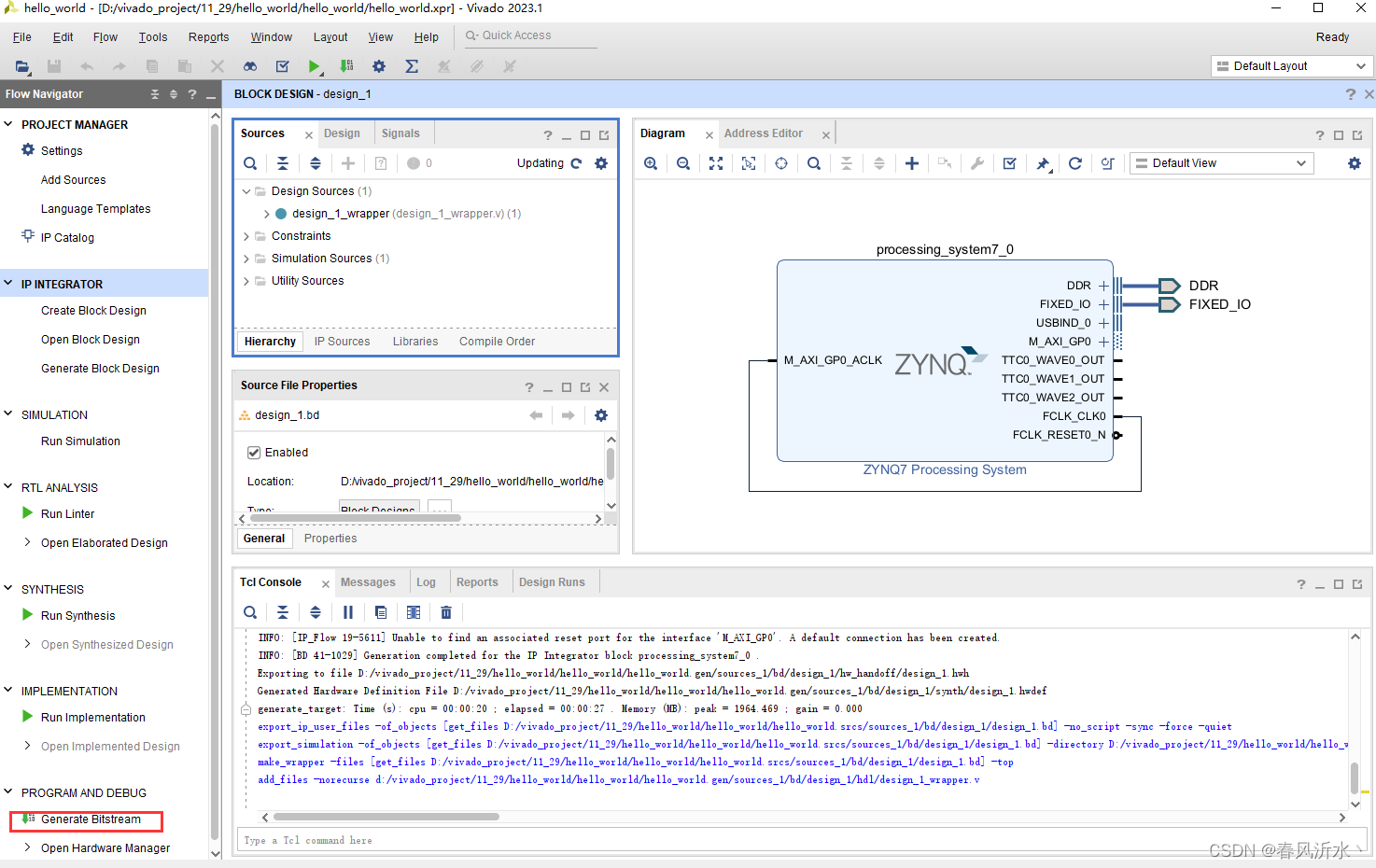
Task: Expand design_1_wrapper node
Action: [x=267, y=214]
